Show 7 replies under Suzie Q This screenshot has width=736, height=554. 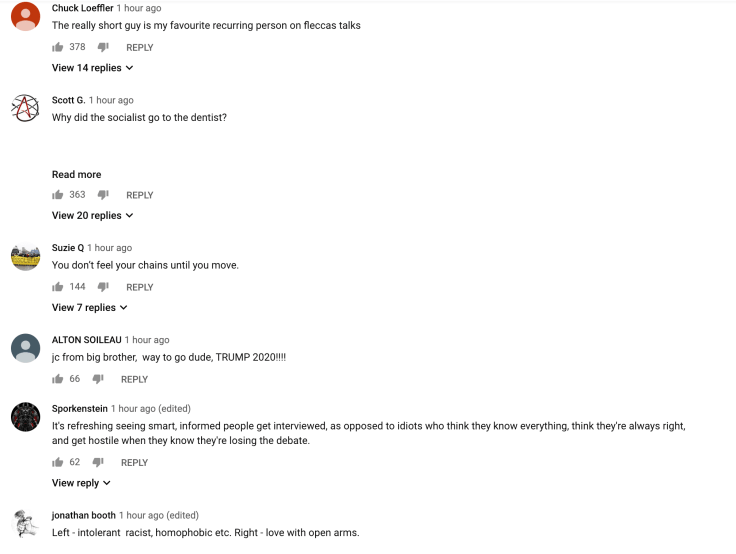tap(90, 308)
